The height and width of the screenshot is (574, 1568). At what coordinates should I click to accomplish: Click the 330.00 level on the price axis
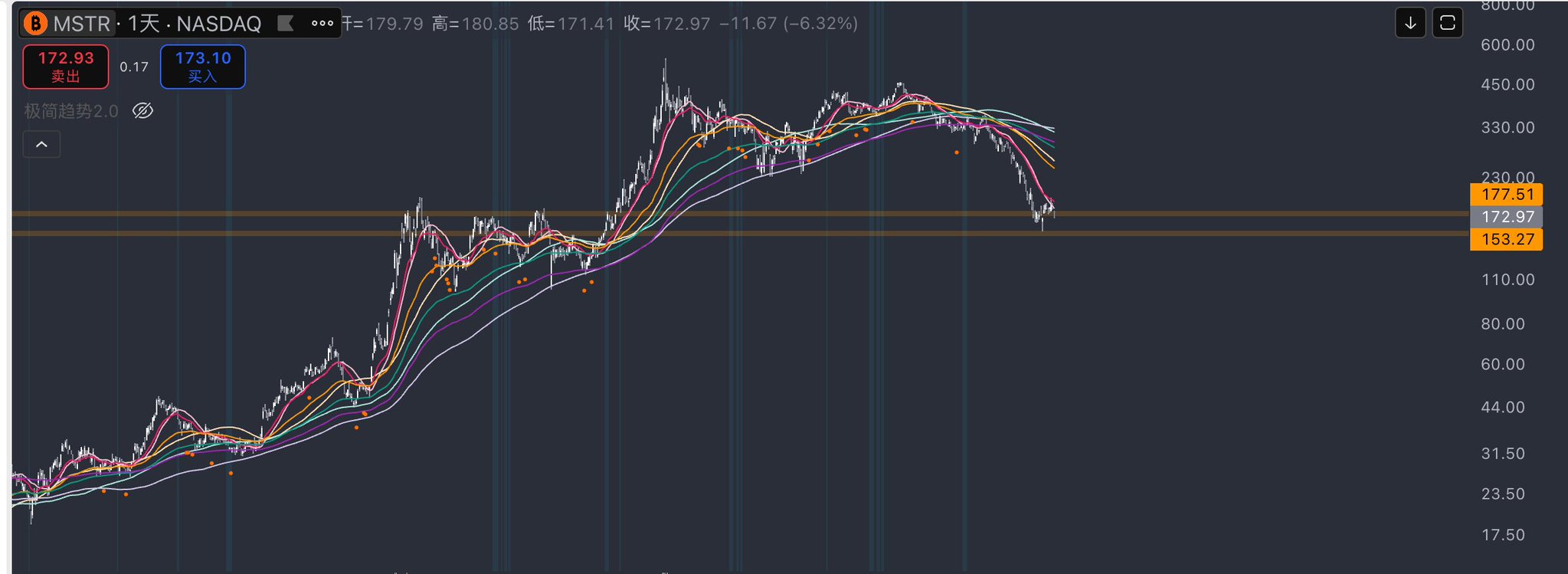(x=1507, y=127)
